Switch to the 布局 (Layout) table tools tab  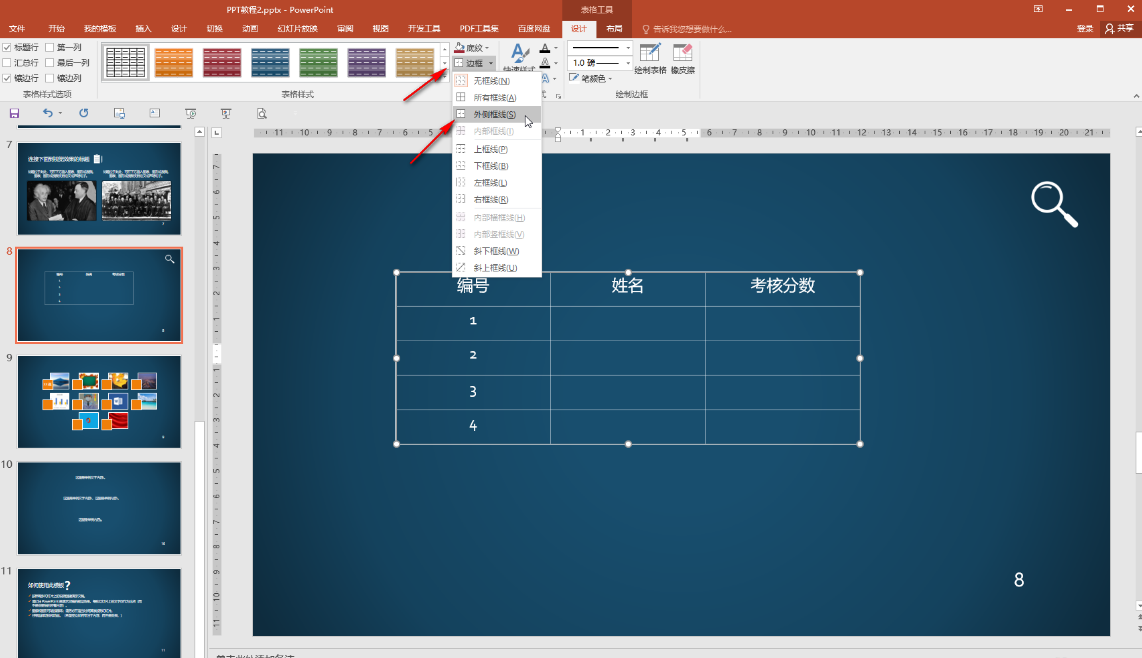point(614,28)
